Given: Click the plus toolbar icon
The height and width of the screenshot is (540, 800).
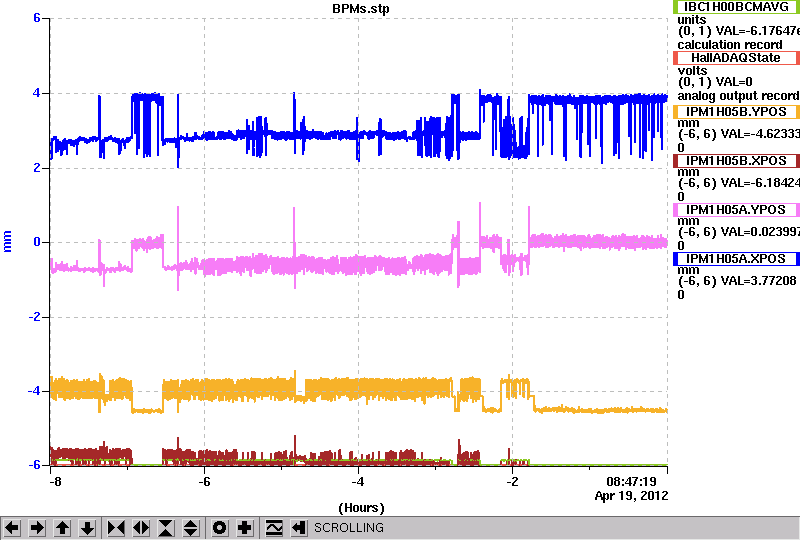Looking at the screenshot, I should [244, 528].
